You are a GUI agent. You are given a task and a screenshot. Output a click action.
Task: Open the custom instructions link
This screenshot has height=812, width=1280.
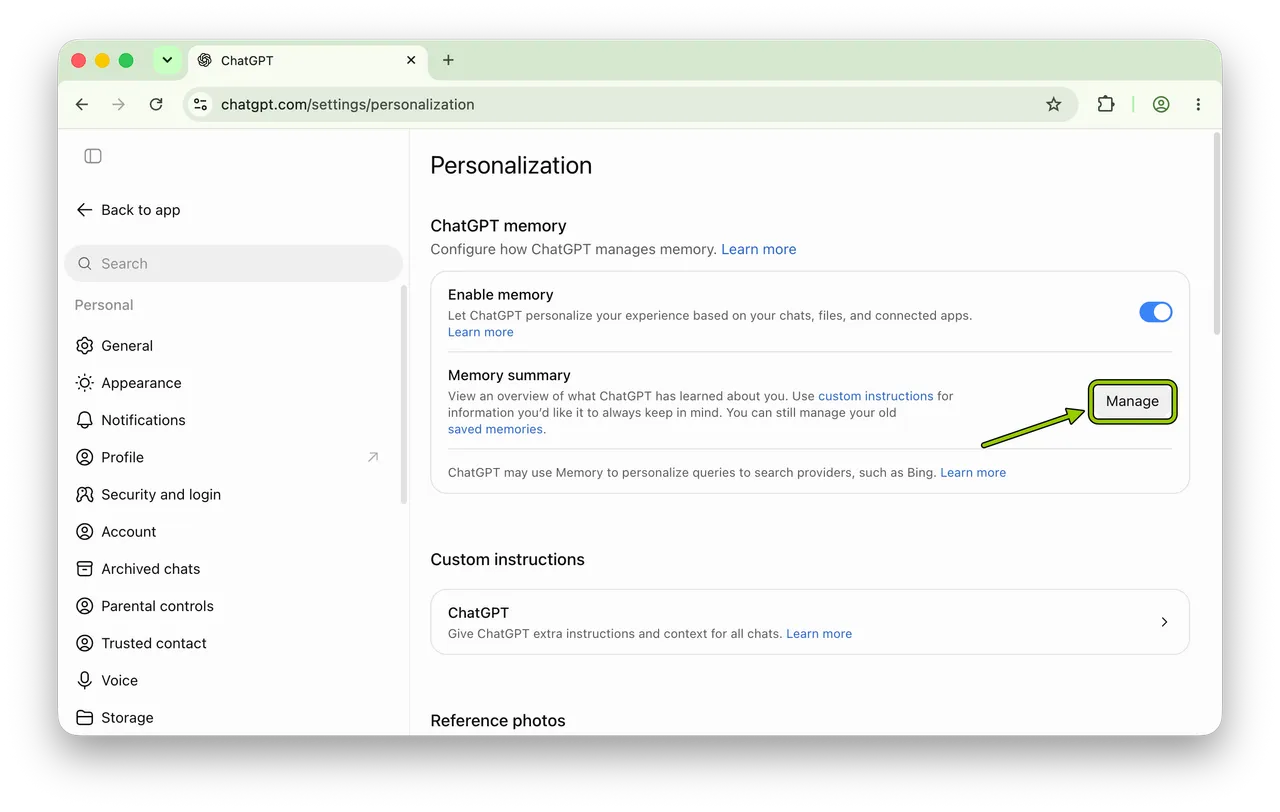click(x=876, y=396)
